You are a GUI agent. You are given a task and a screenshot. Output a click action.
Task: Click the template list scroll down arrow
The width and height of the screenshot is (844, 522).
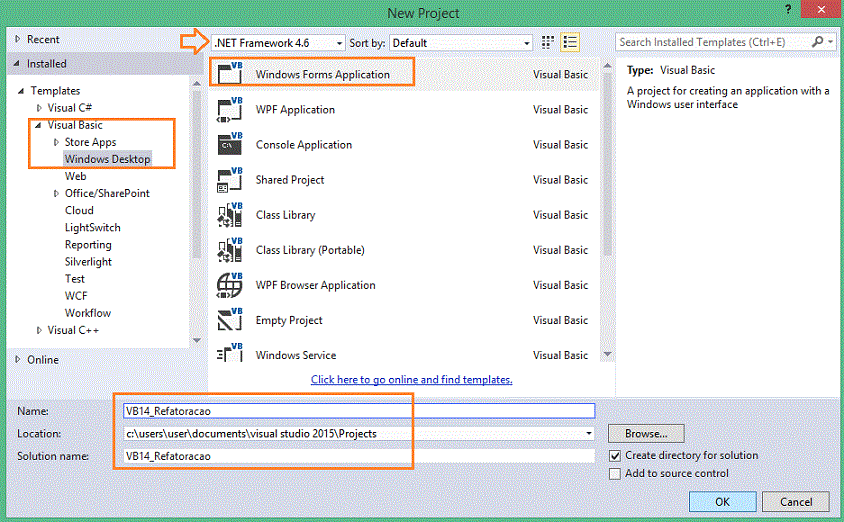tap(608, 354)
